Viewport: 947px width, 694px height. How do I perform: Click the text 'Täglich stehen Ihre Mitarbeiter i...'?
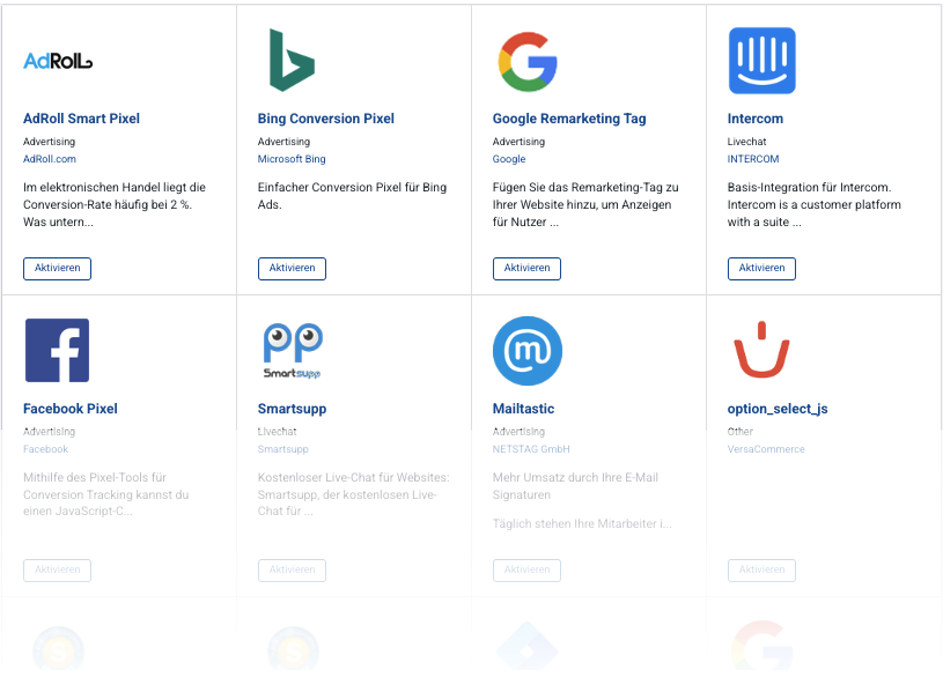(x=582, y=524)
